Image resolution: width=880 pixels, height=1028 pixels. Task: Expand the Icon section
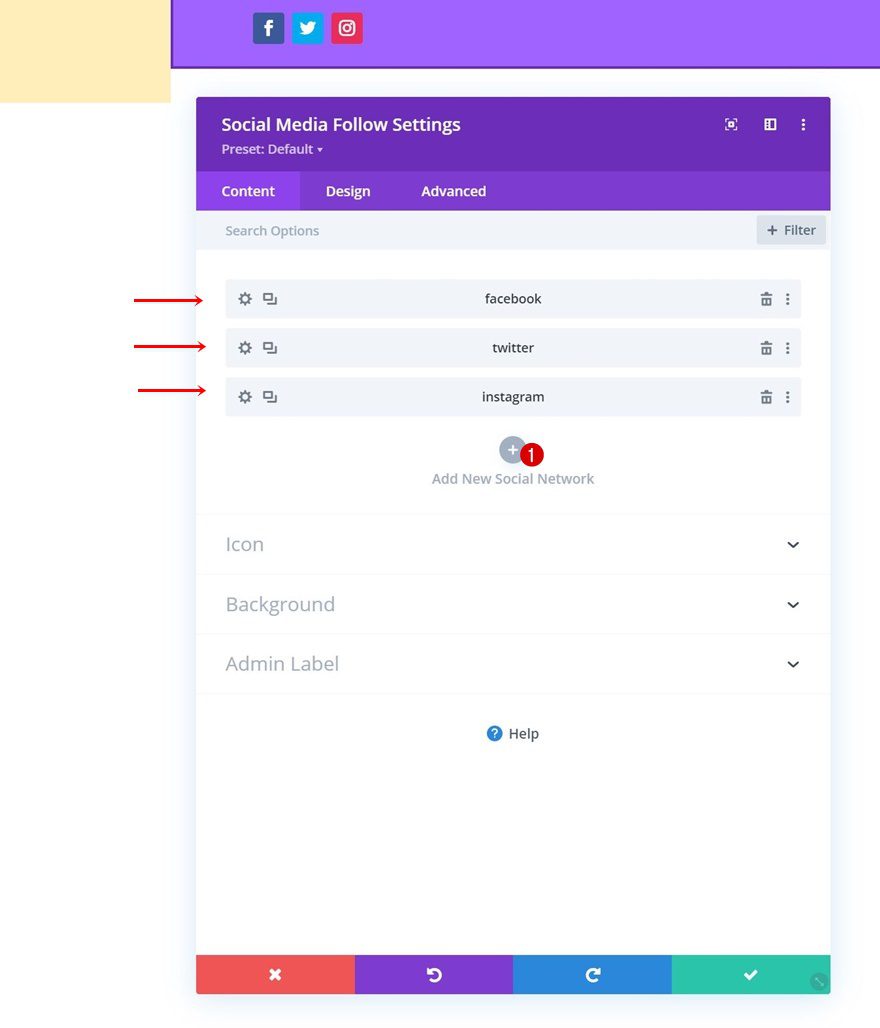[x=513, y=544]
